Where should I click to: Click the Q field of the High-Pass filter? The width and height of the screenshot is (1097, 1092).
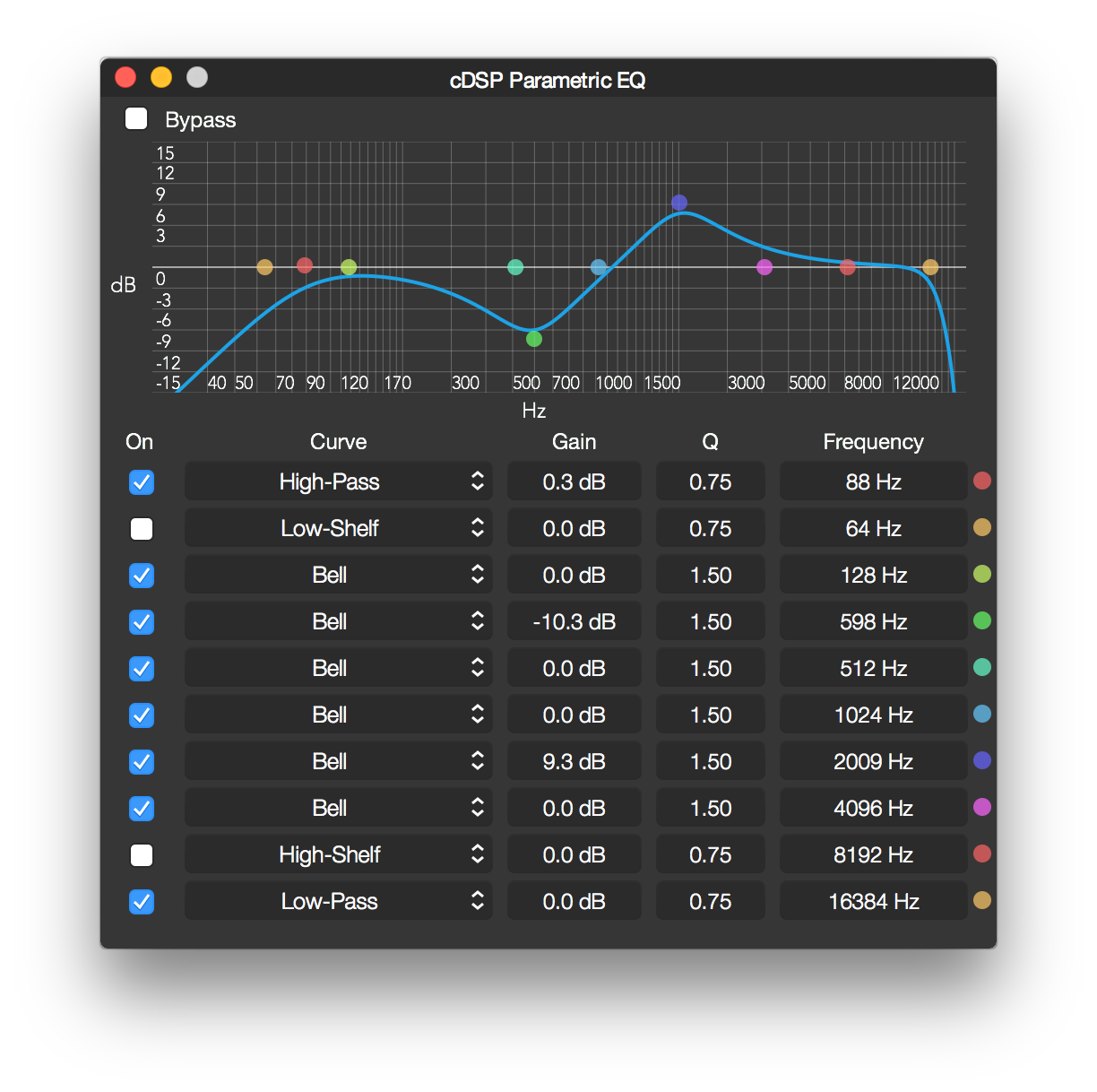710,481
